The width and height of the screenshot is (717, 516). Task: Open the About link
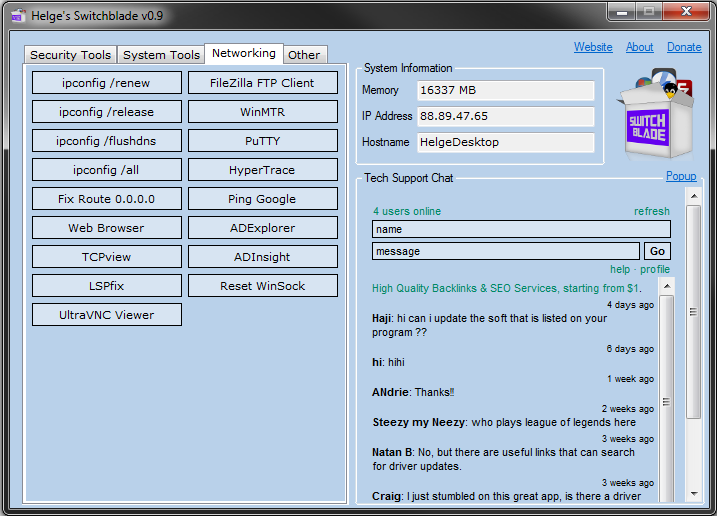[639, 47]
